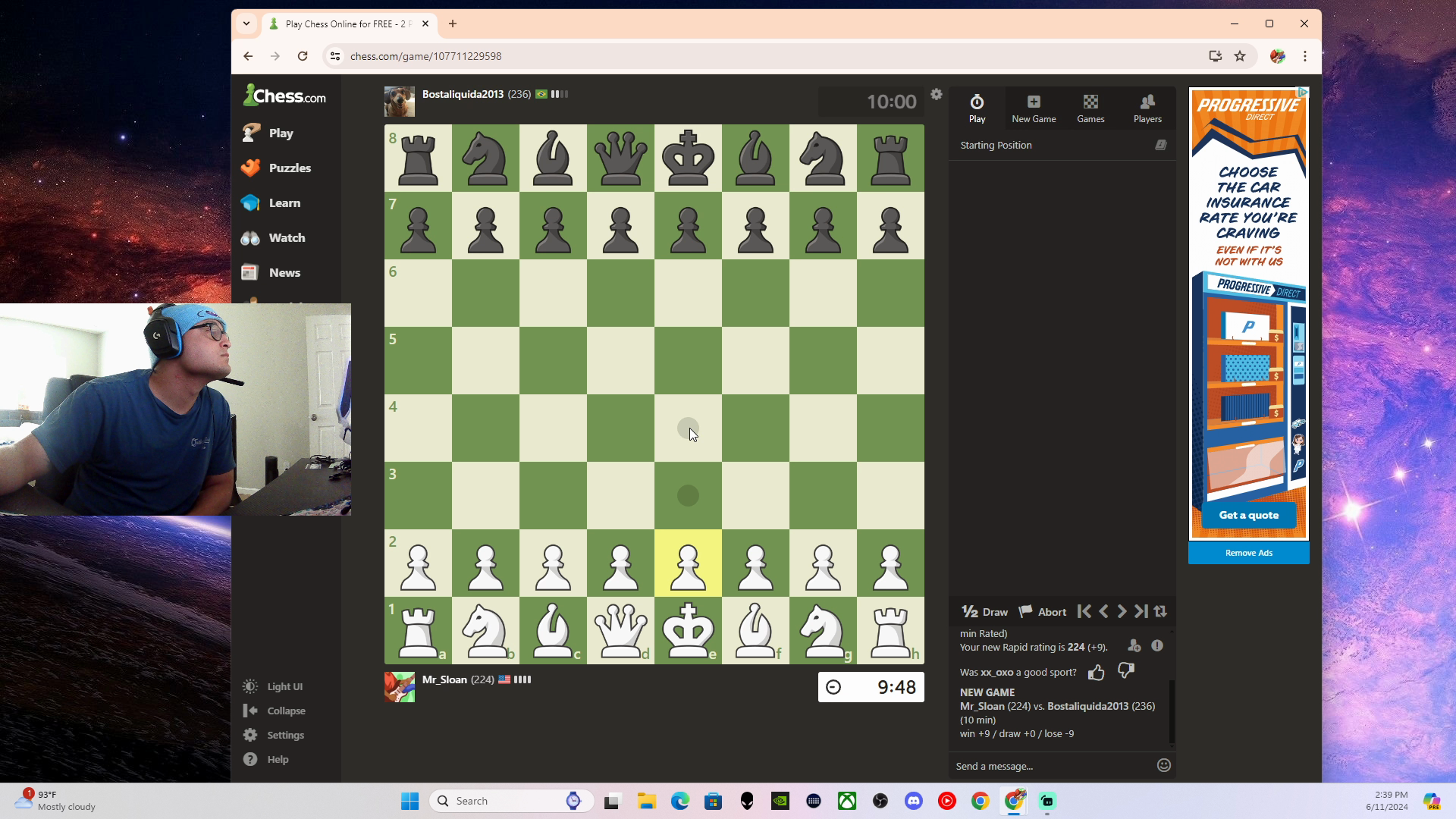Go to first move in move list

click(1084, 611)
